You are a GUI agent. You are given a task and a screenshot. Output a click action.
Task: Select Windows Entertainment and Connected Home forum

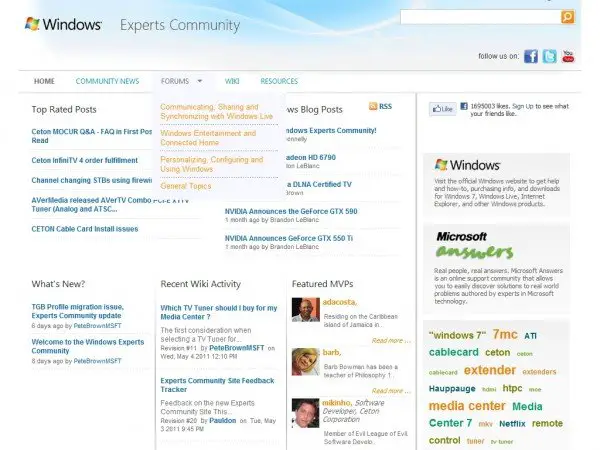pos(208,138)
